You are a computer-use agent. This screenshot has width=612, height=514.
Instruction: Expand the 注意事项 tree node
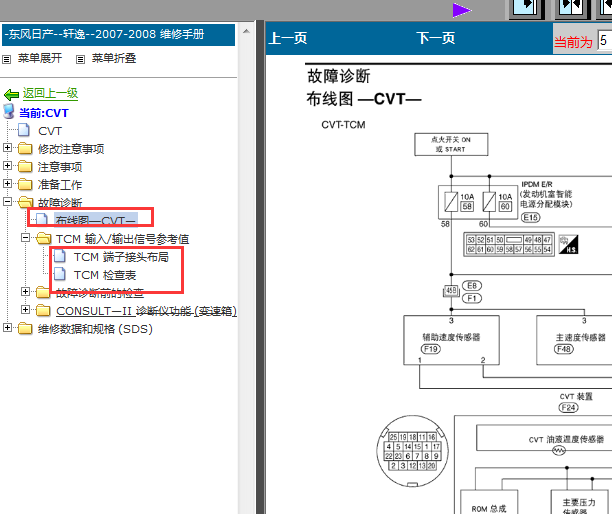(7, 165)
